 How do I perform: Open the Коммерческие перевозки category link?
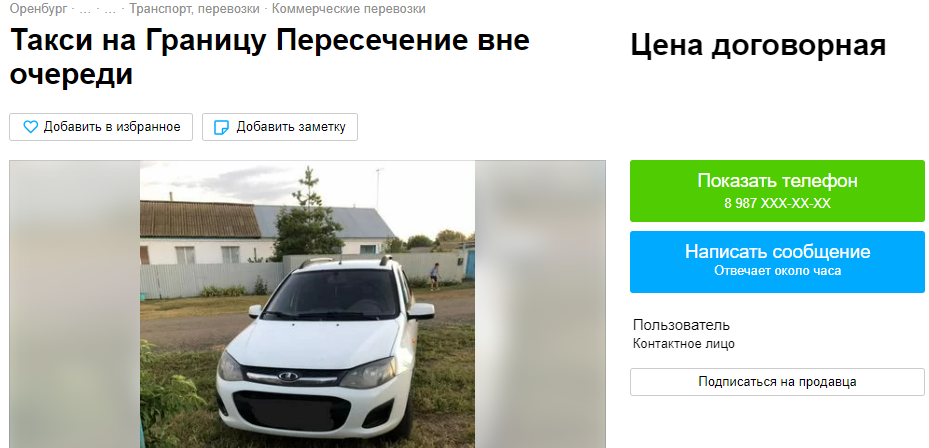(348, 9)
